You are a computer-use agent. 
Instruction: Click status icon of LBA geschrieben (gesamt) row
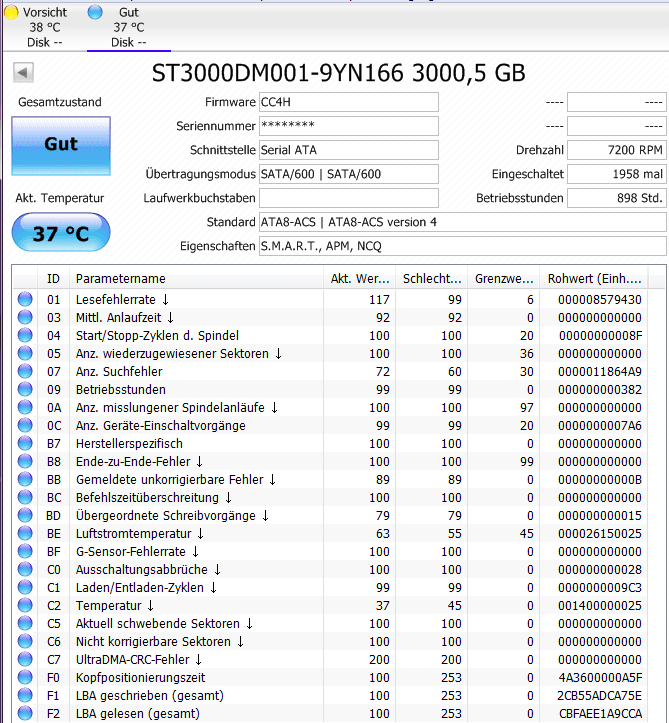point(25,695)
